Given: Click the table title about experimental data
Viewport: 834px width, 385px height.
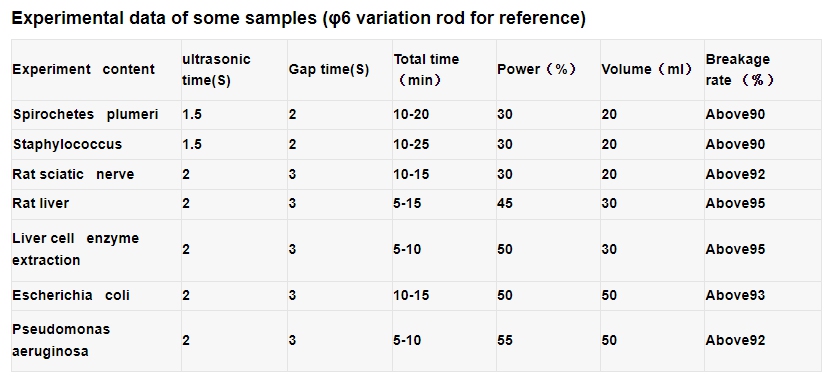Looking at the screenshot, I should point(298,19).
